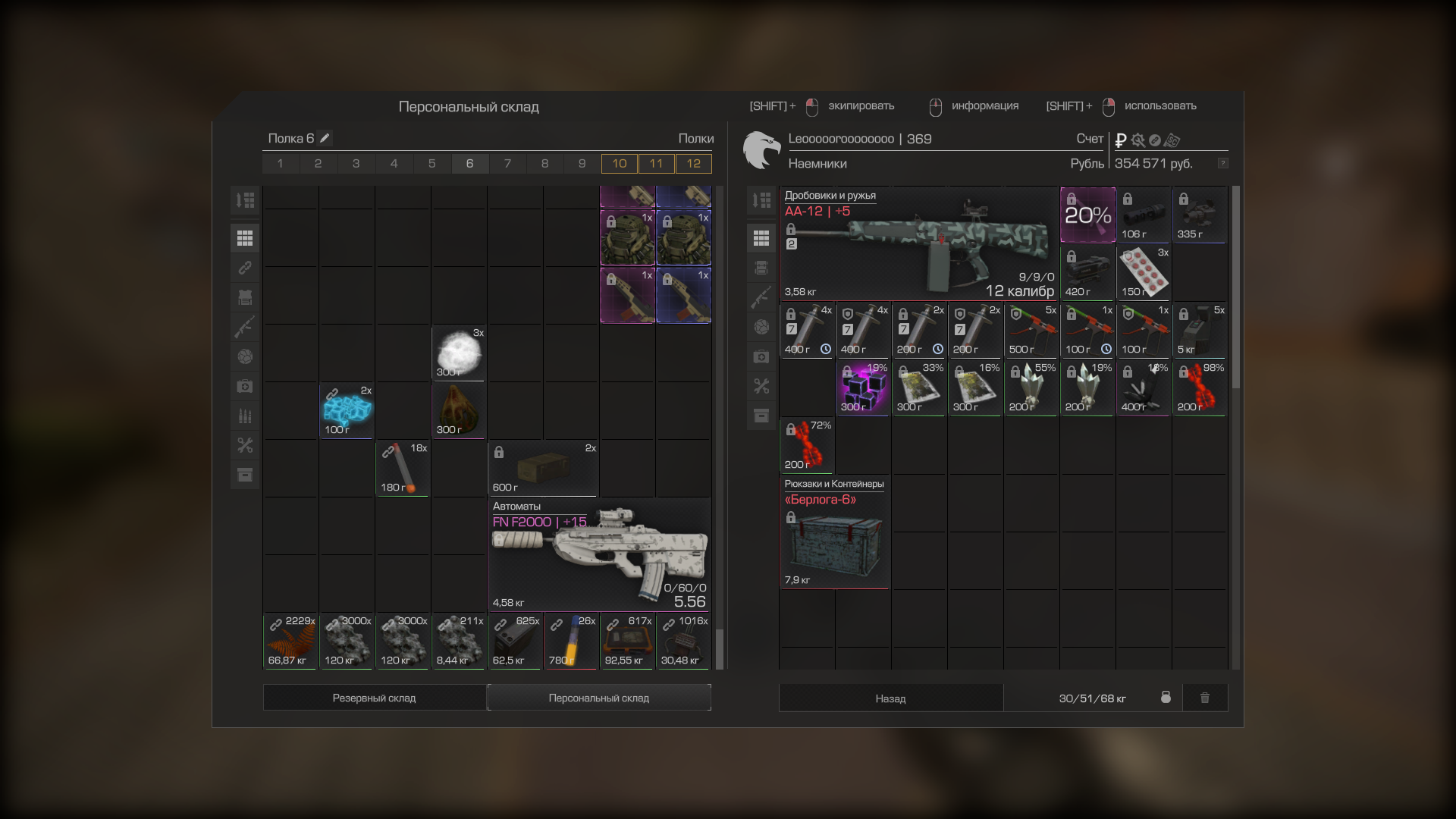The height and width of the screenshot is (819, 1456).
Task: Click the character inventory scrollbar
Action: click(x=1236, y=288)
